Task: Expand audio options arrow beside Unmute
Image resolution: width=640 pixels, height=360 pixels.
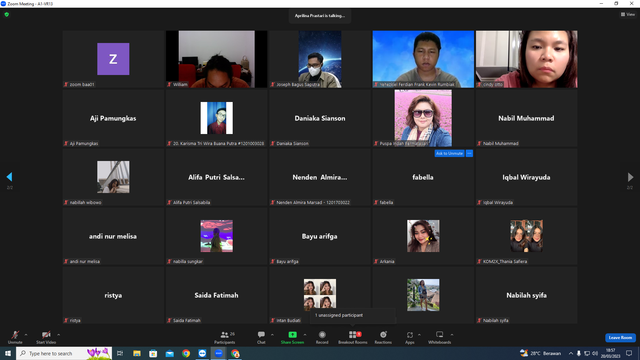Action: (x=26, y=335)
